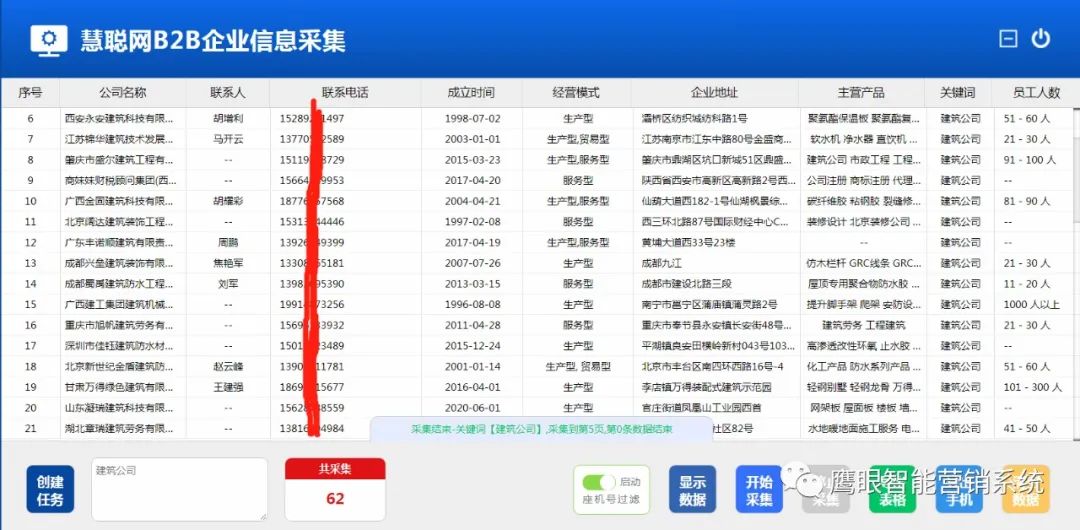The width and height of the screenshot is (1080, 530).
Task: Click the minimize window icon in header
Action: (x=1008, y=39)
